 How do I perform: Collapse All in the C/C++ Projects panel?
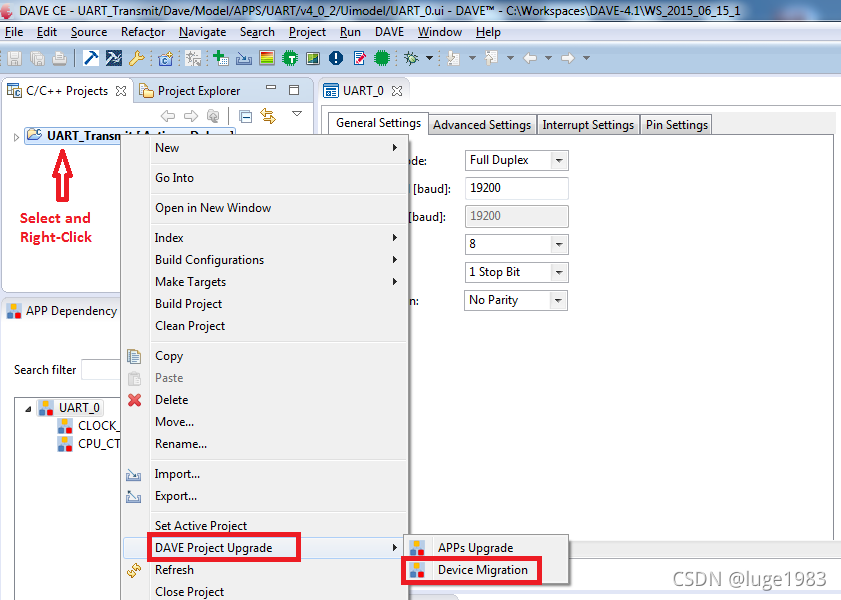point(246,116)
